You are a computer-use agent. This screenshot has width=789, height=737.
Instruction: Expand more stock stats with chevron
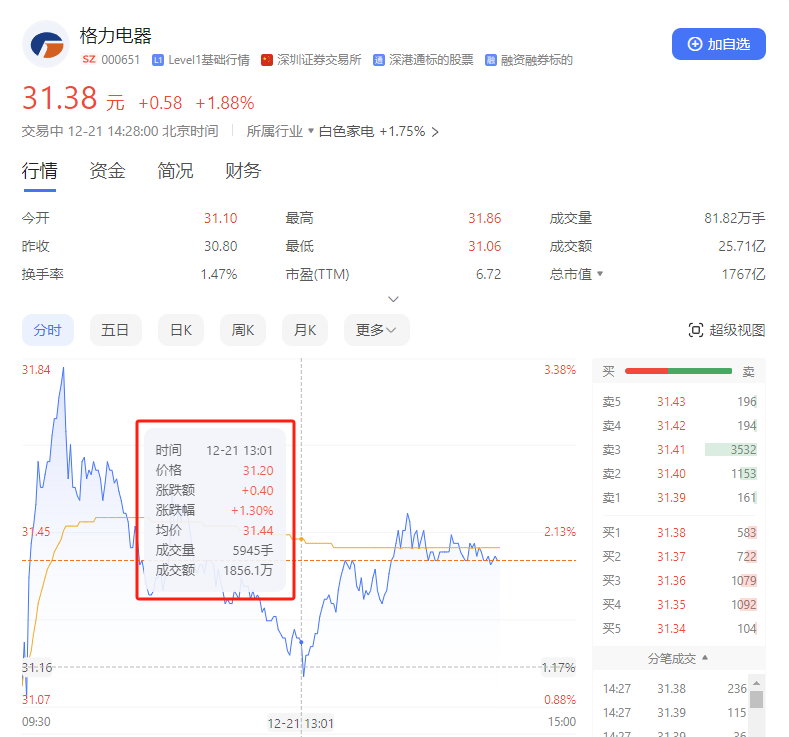coord(393,299)
